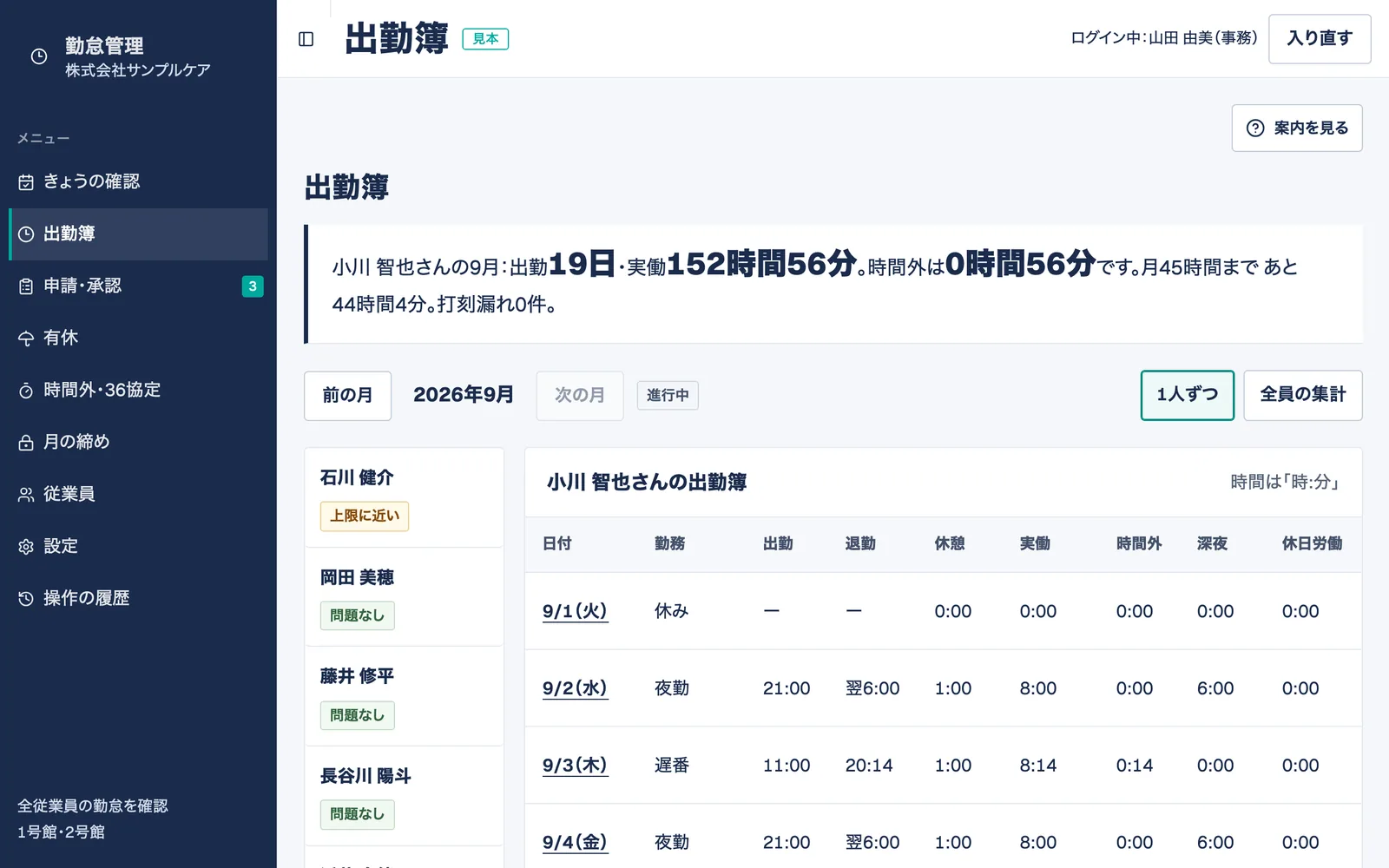
Task: Click the history icon for 操作の履歴
Action: point(26,599)
